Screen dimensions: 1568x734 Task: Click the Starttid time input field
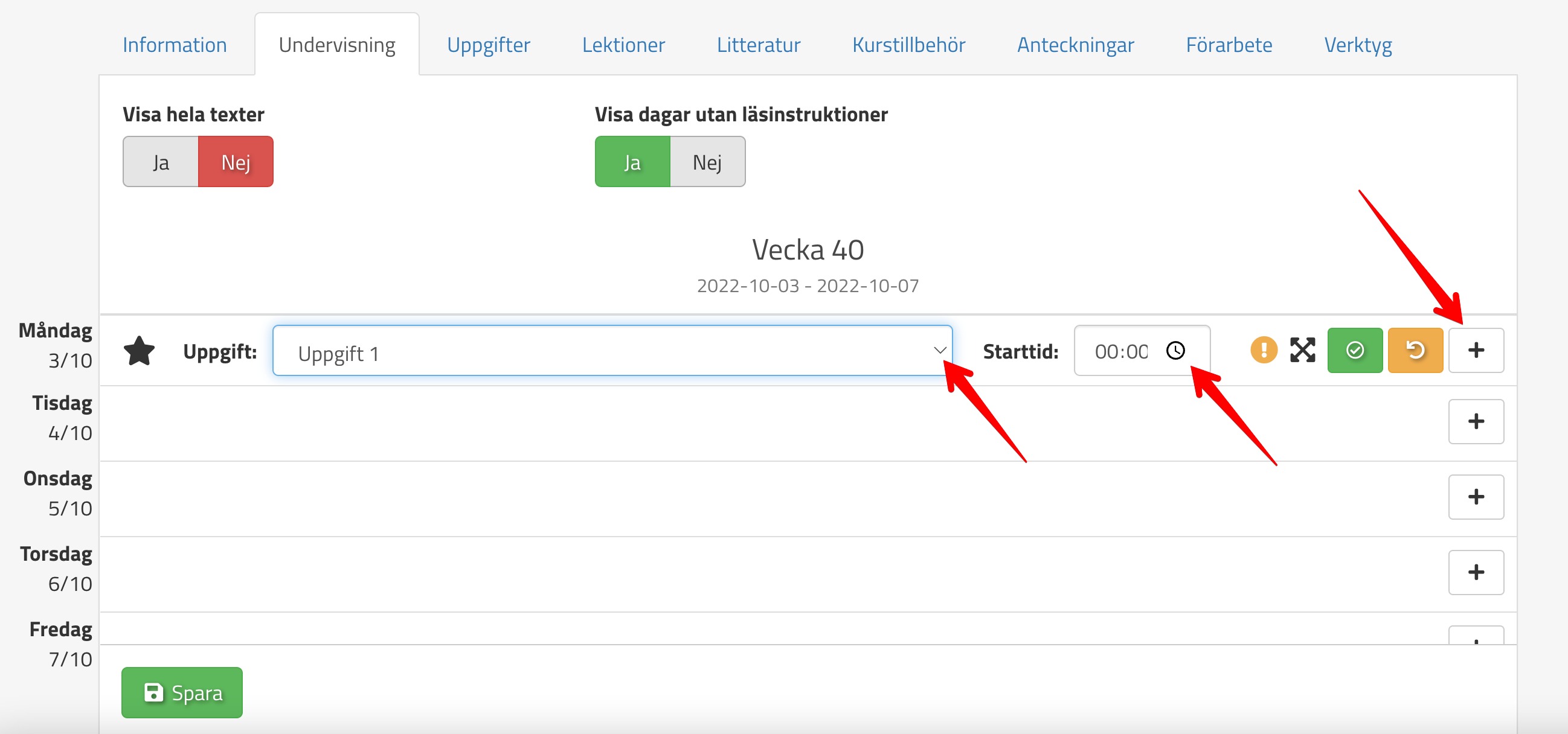tap(1120, 351)
